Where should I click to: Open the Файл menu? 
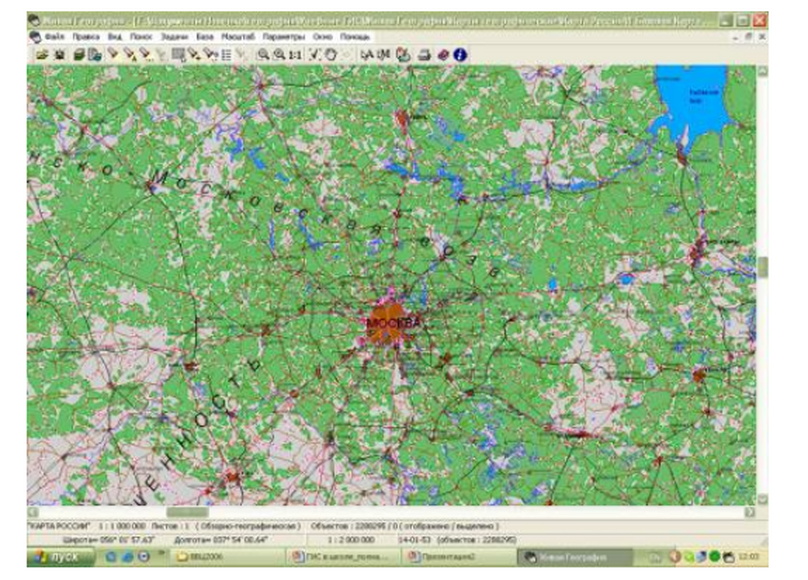coord(55,37)
